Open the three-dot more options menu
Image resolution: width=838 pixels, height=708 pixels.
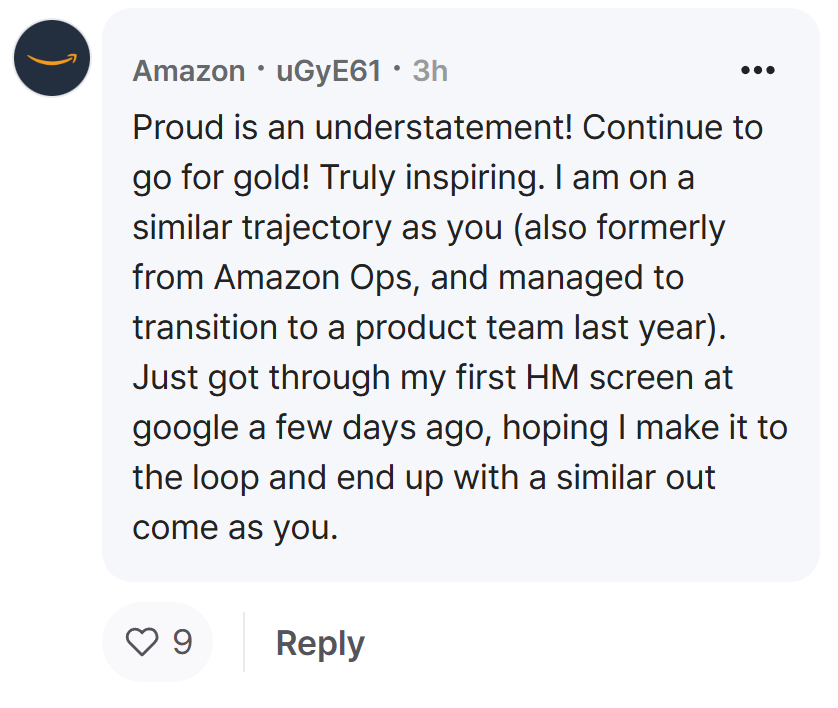tap(757, 70)
